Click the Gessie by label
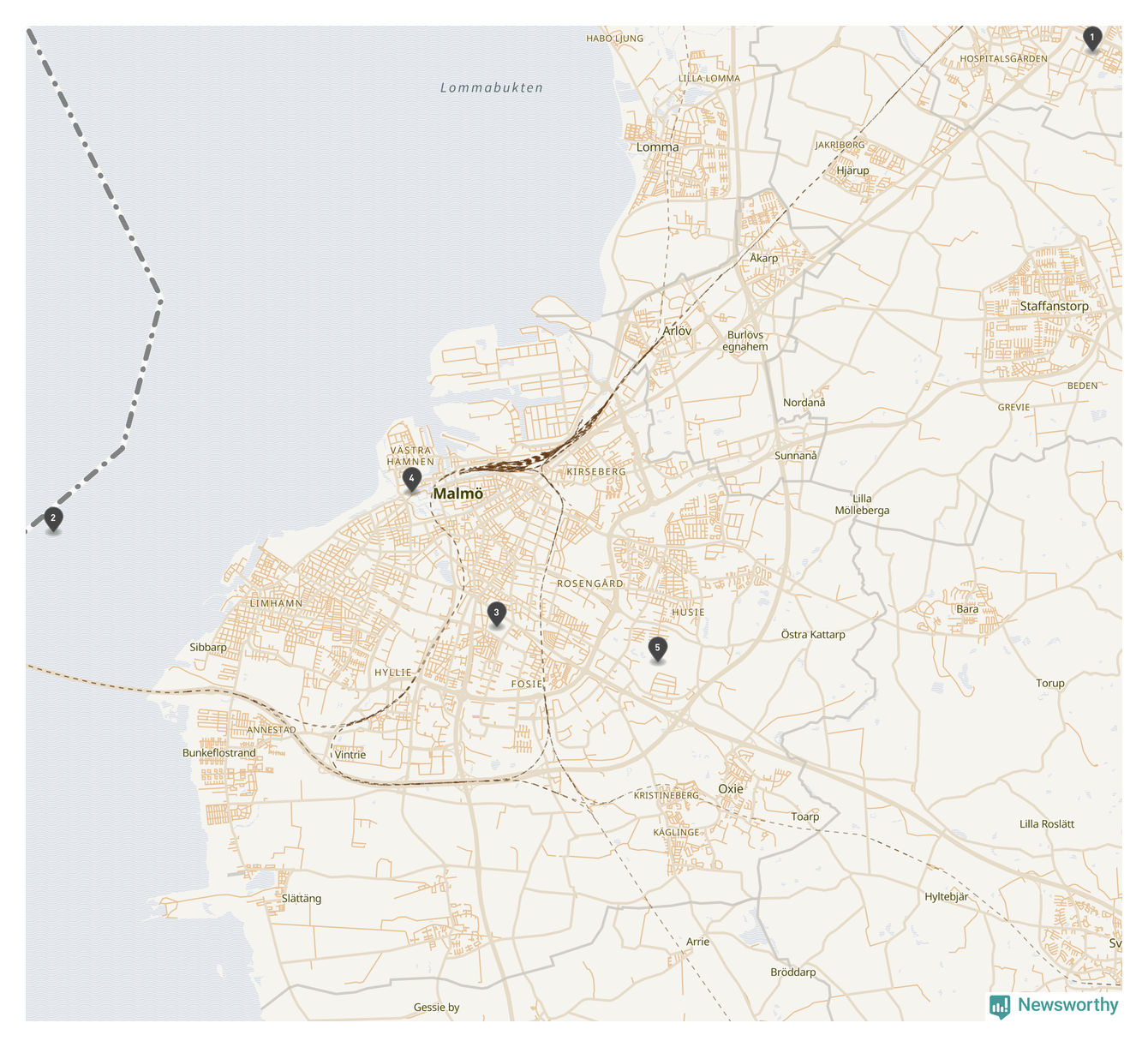1148x1047 pixels. point(437,1008)
